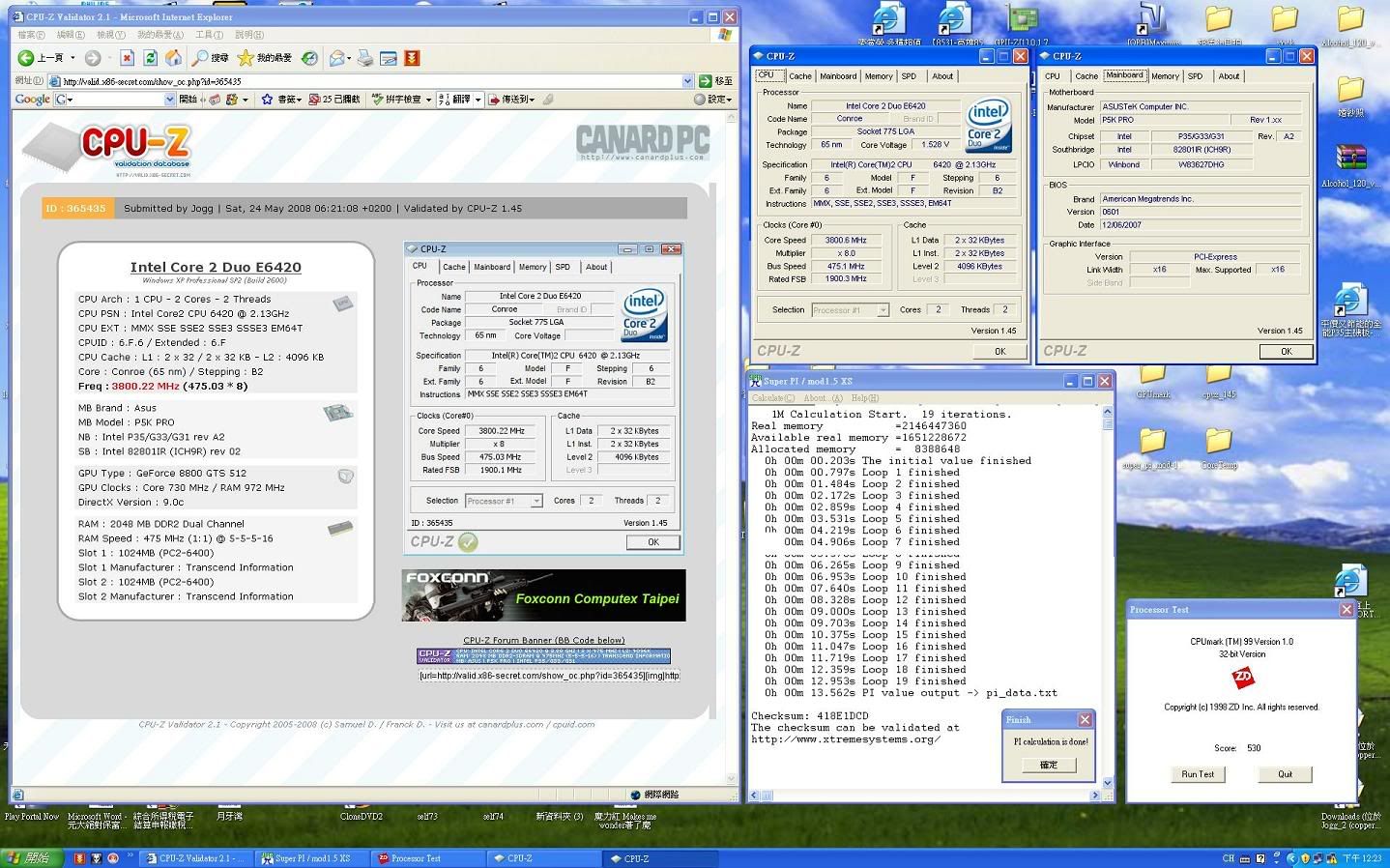Open Processor #1 dropdown in validator screenshot

click(x=536, y=501)
